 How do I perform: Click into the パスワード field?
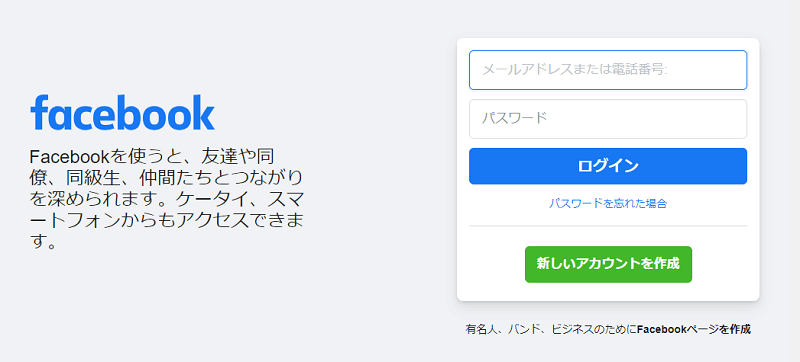click(x=608, y=119)
